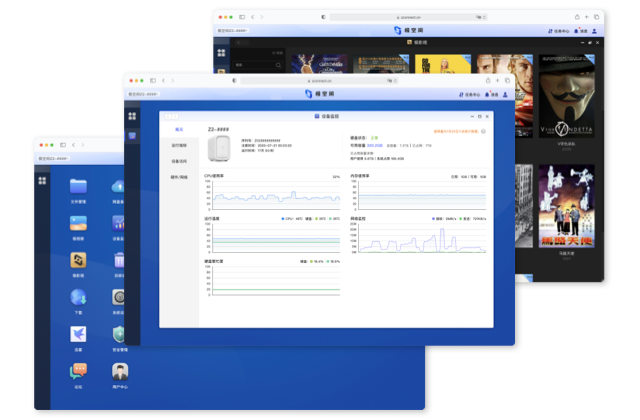Switch to the 运行策略 tab

179,145
